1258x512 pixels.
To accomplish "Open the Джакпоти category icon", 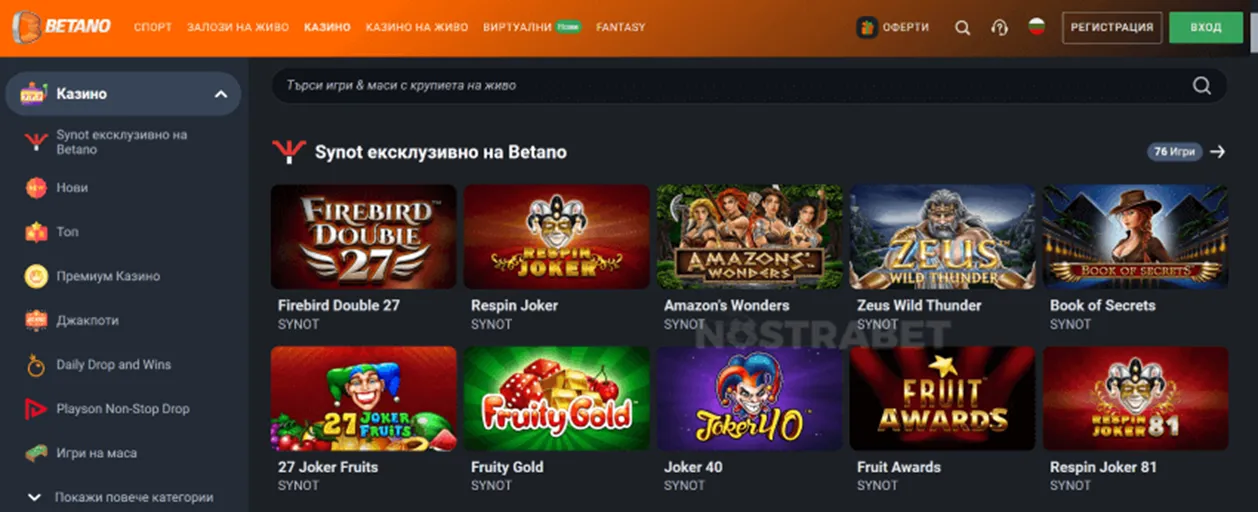I will [36, 320].
